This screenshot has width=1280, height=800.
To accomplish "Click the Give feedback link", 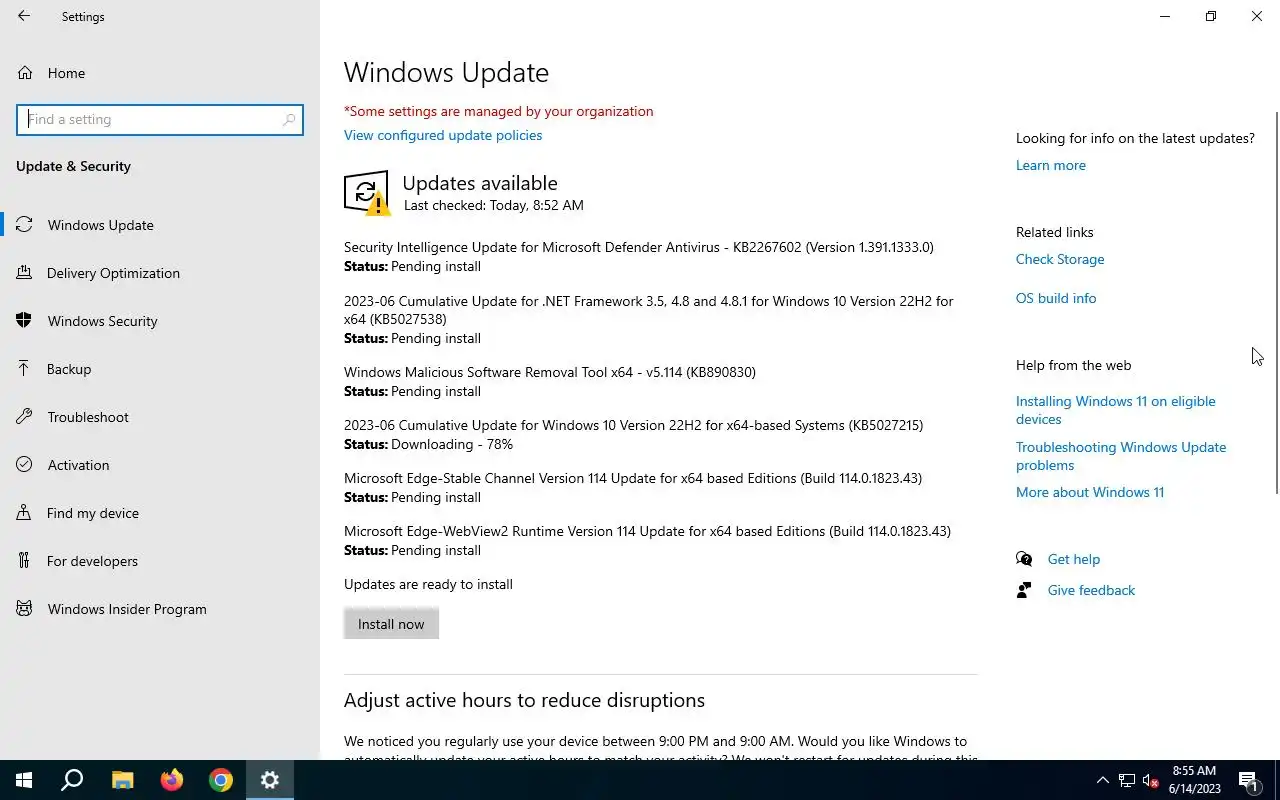I will tap(1091, 590).
